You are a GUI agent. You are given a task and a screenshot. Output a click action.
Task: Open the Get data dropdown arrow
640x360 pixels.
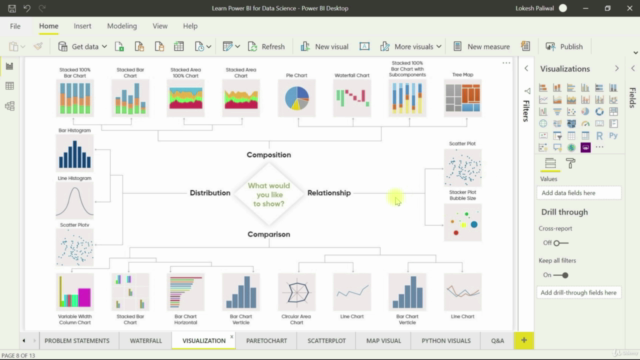pos(104,47)
